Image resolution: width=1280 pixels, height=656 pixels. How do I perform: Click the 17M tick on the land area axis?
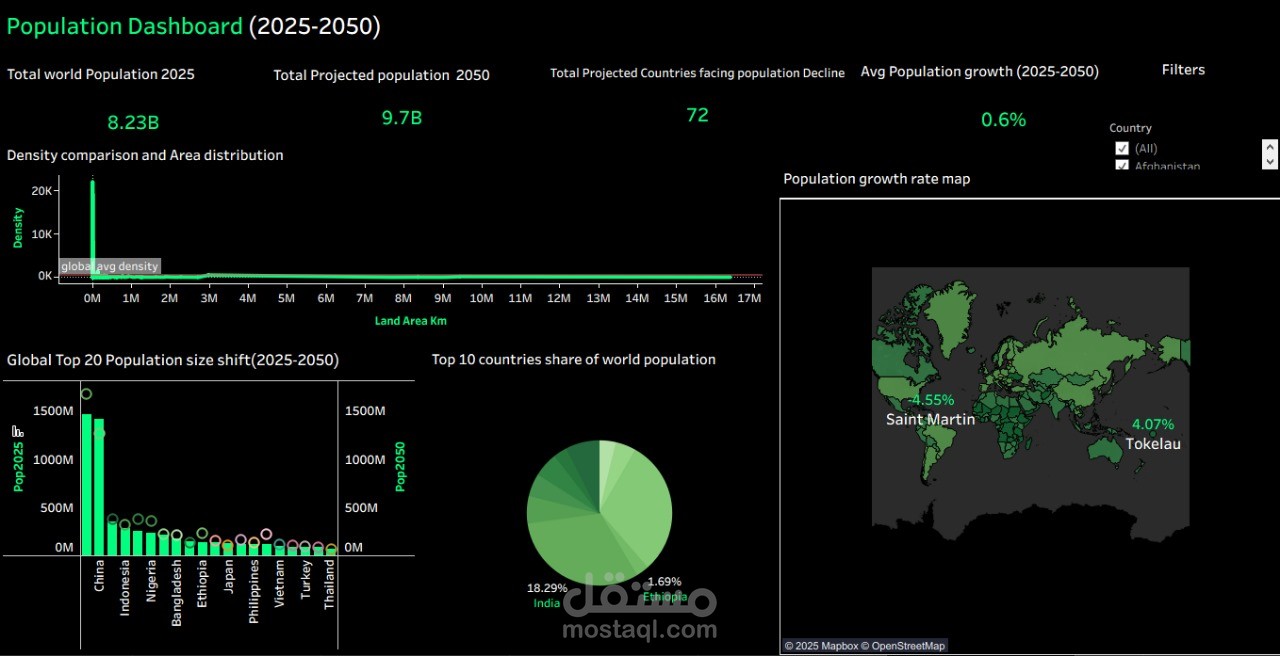[750, 298]
